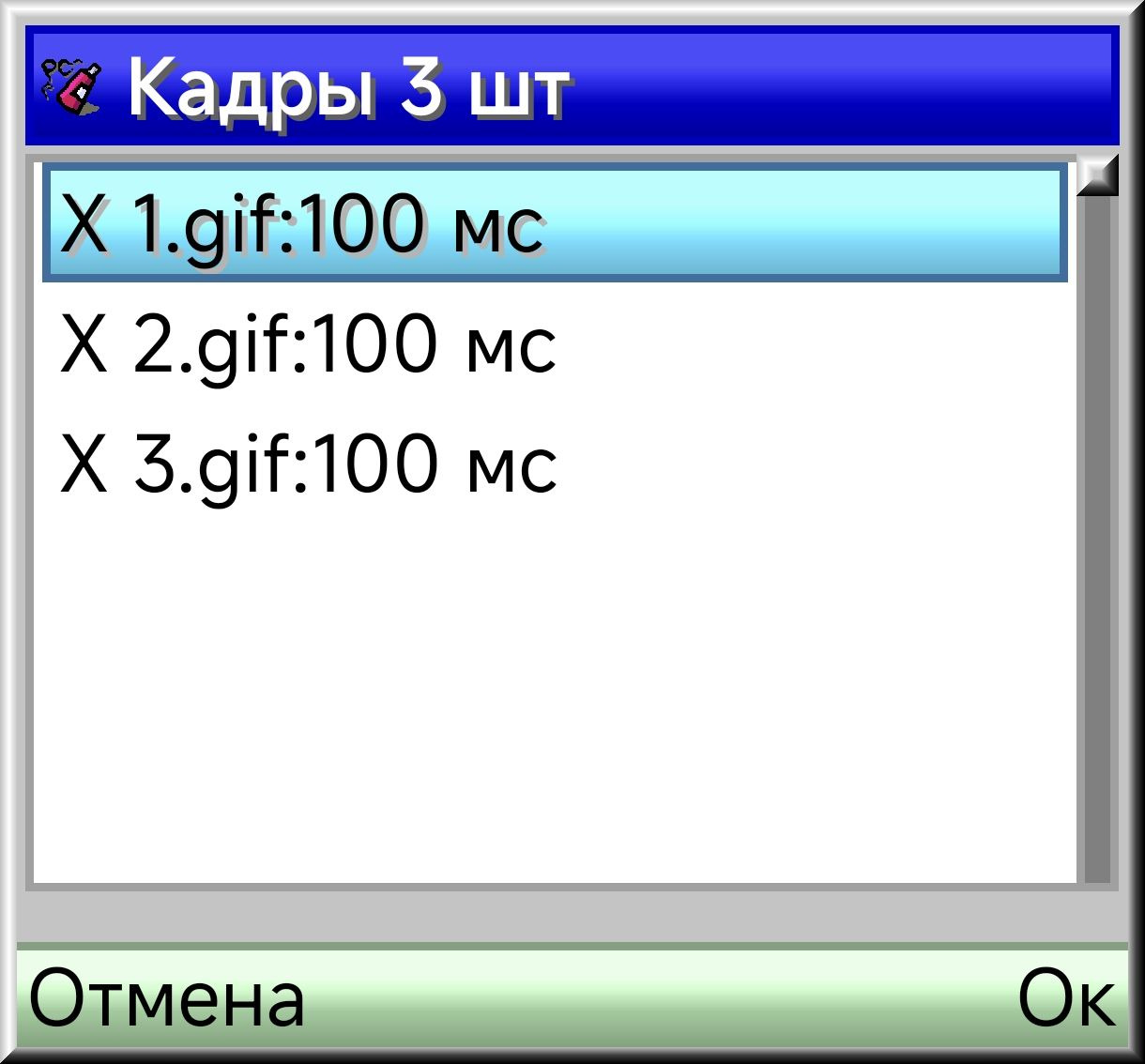Click the 100 мс delay of 2.gif
Screen dimensions: 1145x1064
(x=434, y=344)
